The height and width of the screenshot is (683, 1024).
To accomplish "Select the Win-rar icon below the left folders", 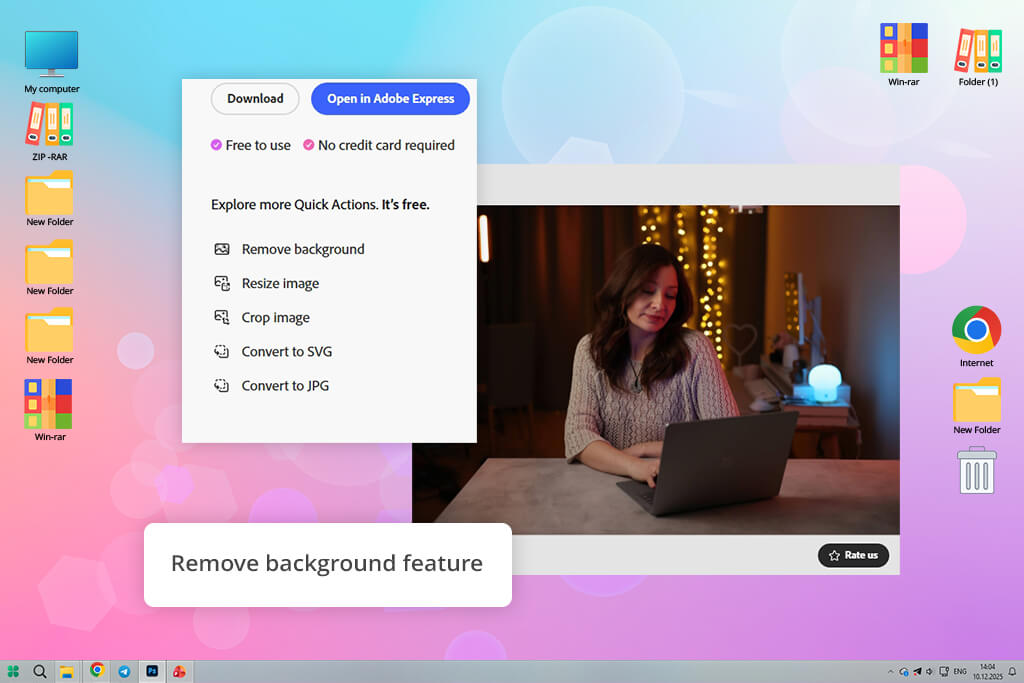I will [x=50, y=410].
